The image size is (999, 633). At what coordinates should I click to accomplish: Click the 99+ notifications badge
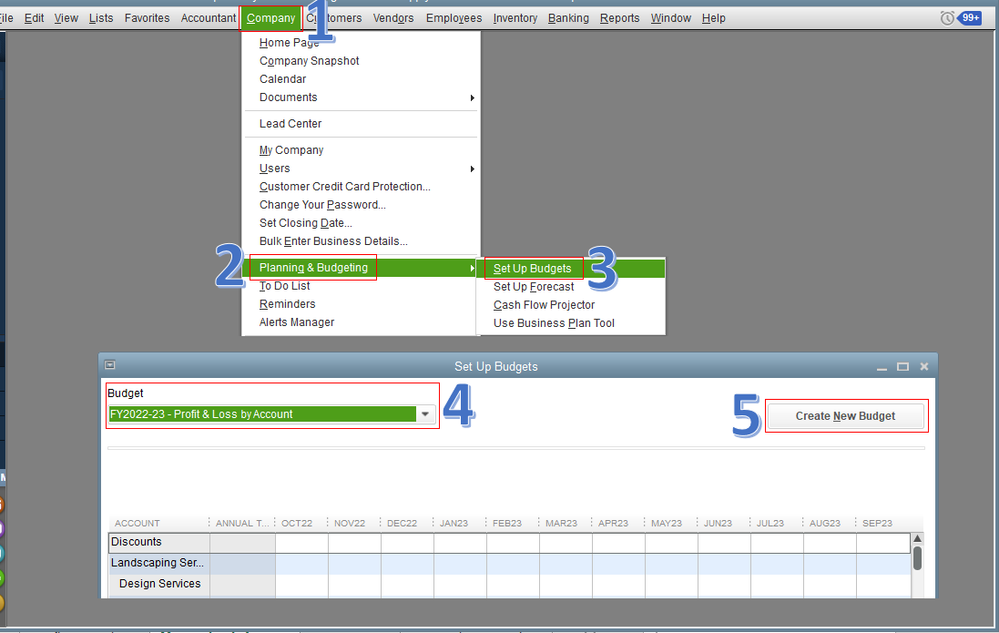(x=970, y=18)
